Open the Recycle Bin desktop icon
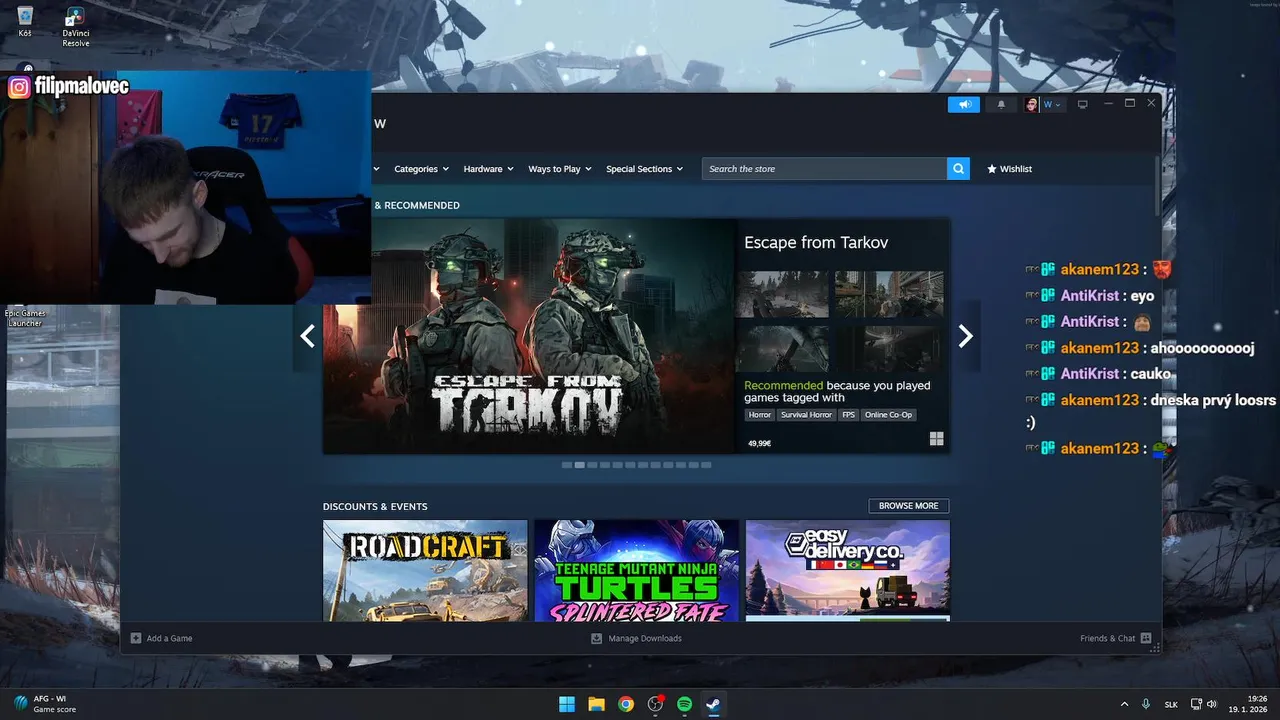 25,22
